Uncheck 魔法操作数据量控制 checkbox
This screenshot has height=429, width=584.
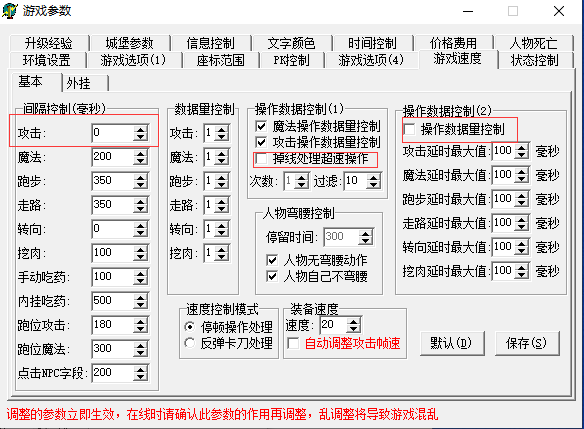click(261, 126)
